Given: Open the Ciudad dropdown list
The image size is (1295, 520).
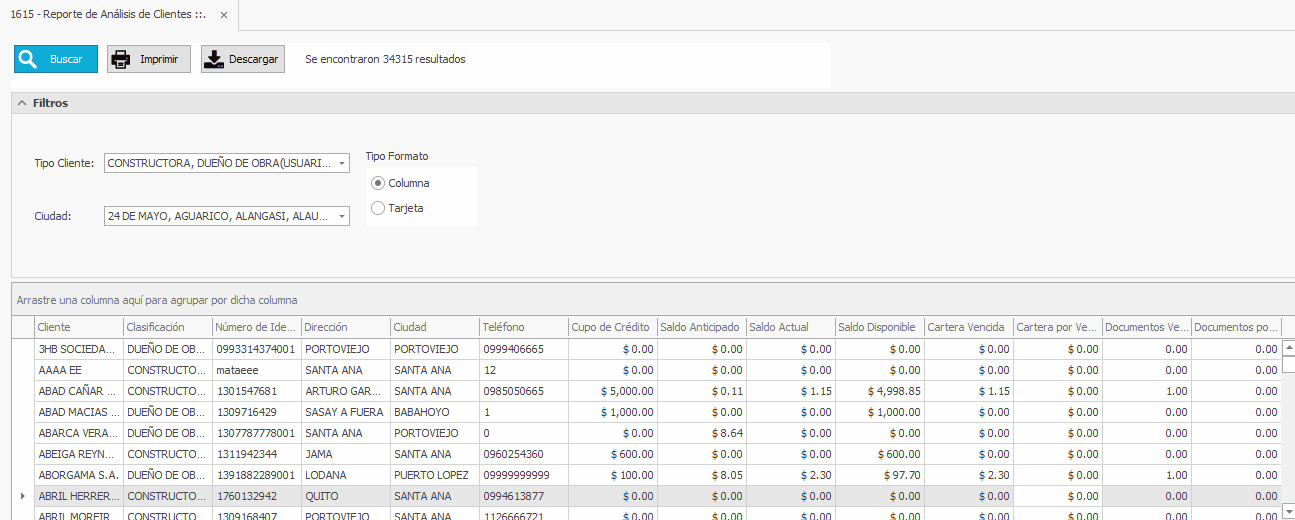Looking at the screenshot, I should coord(342,216).
